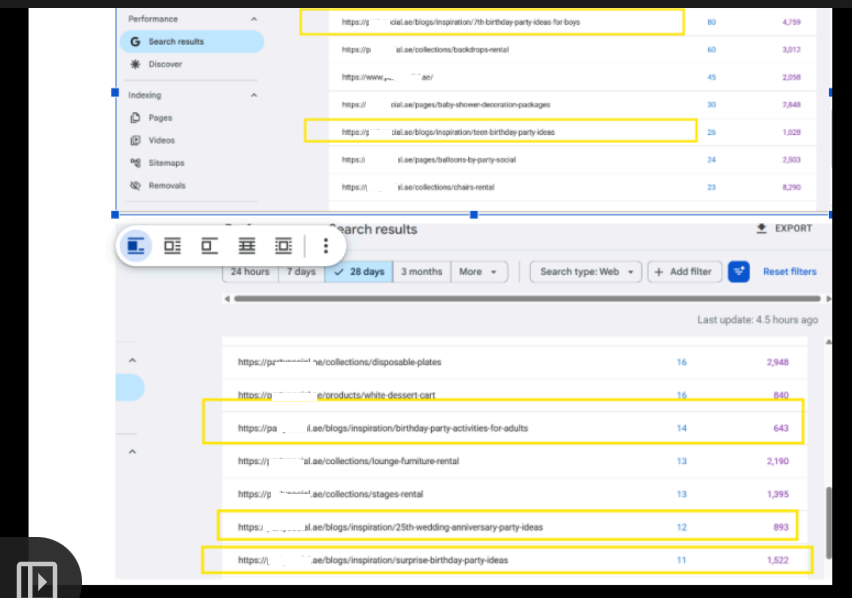Click the surprise-birthday-party-ideas URL
Screen dimensions: 852x598
click(373, 560)
